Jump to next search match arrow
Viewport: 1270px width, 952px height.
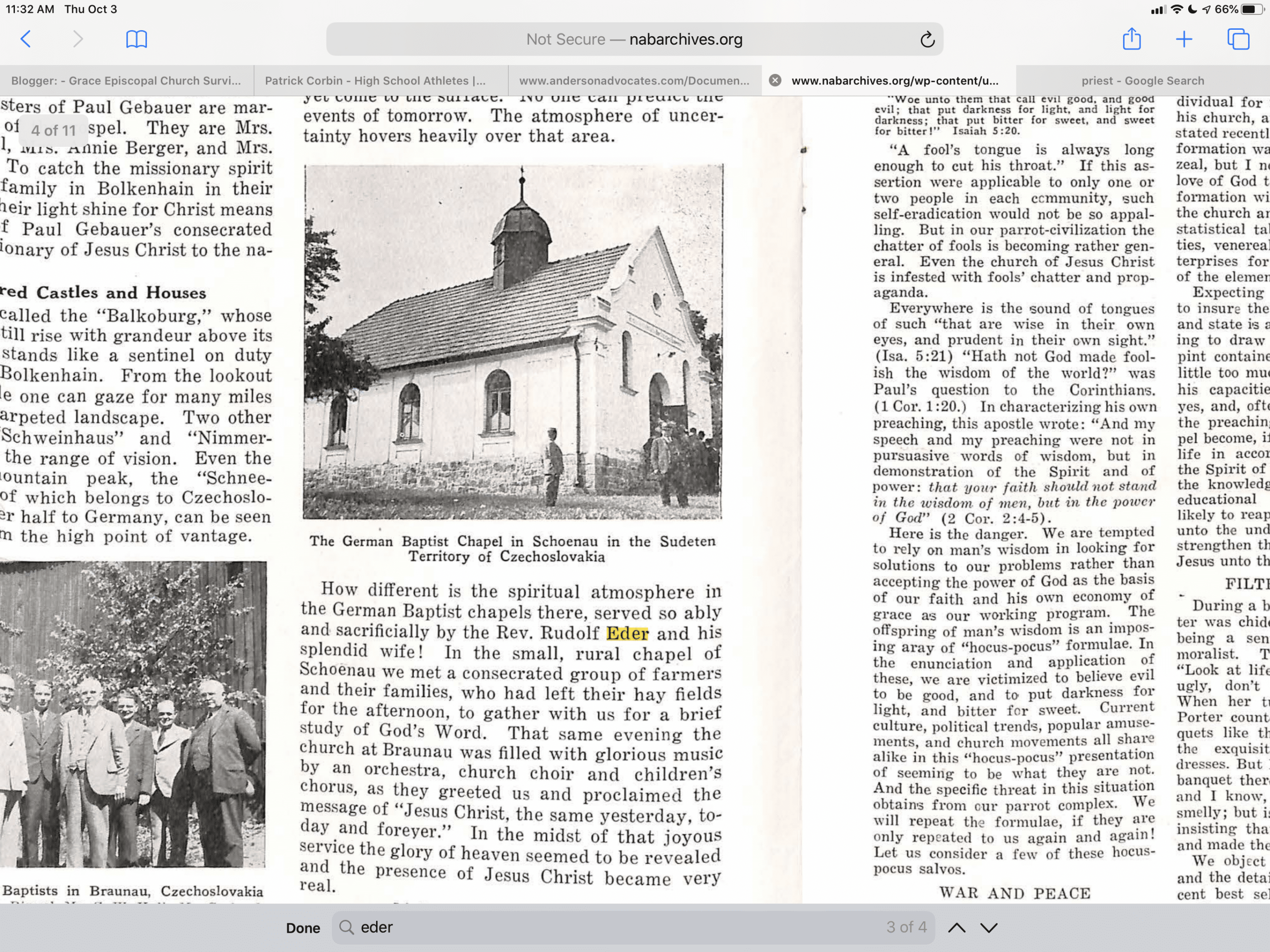click(989, 927)
